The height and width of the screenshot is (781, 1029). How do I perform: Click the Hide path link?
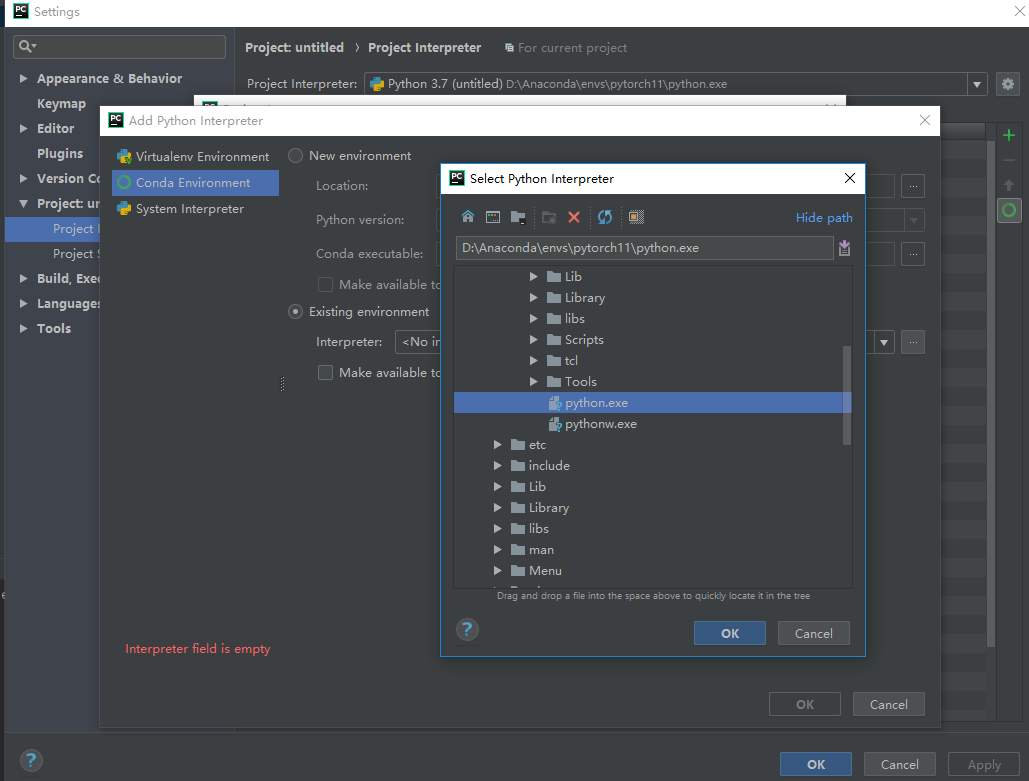pyautogui.click(x=824, y=217)
